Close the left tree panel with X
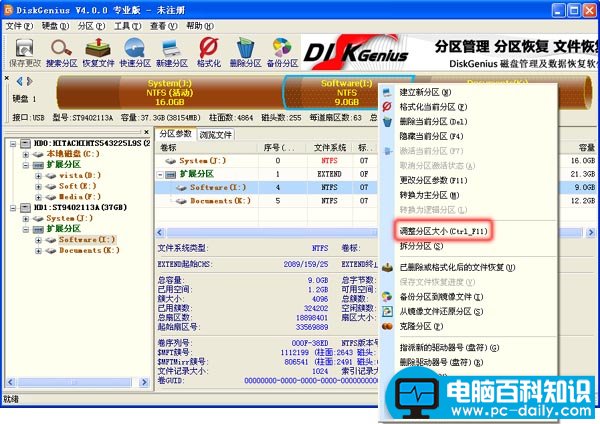This screenshot has height=424, width=600. point(147,132)
